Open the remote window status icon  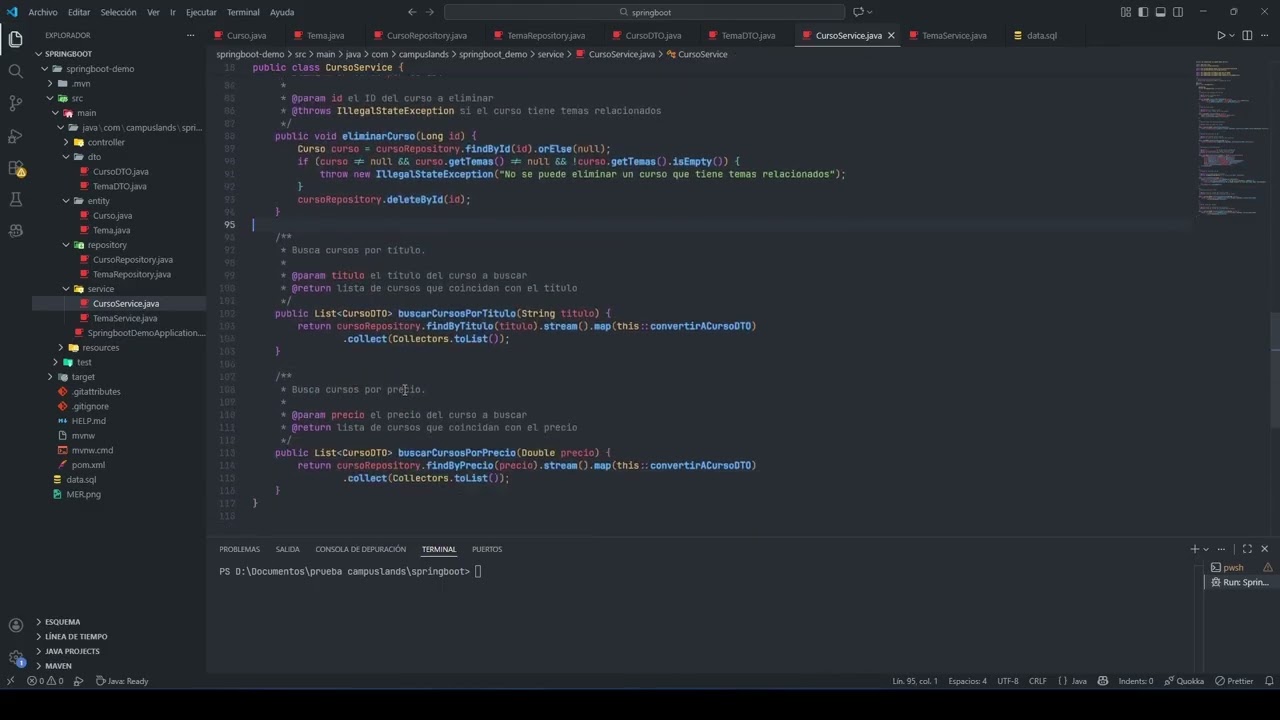coord(10,681)
